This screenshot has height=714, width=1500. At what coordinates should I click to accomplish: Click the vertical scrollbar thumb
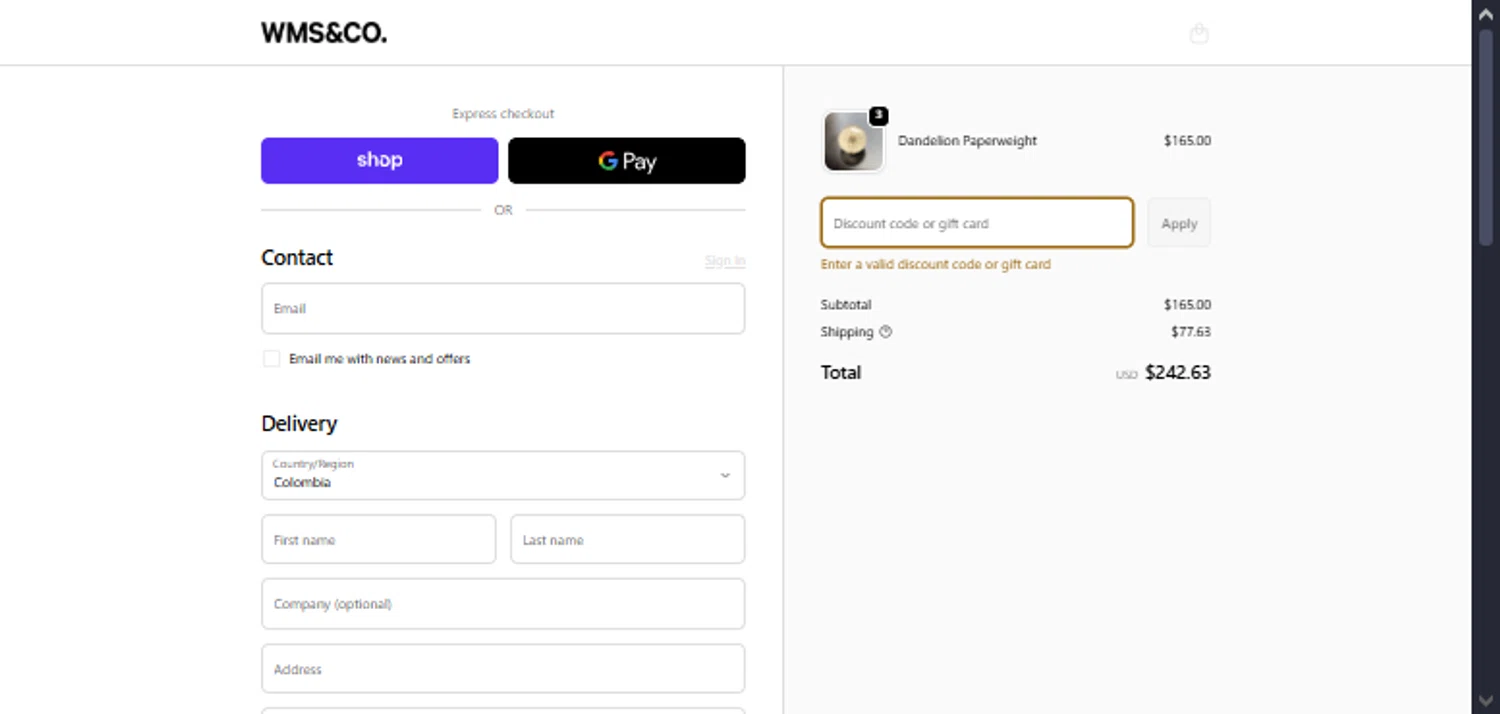[x=1486, y=136]
